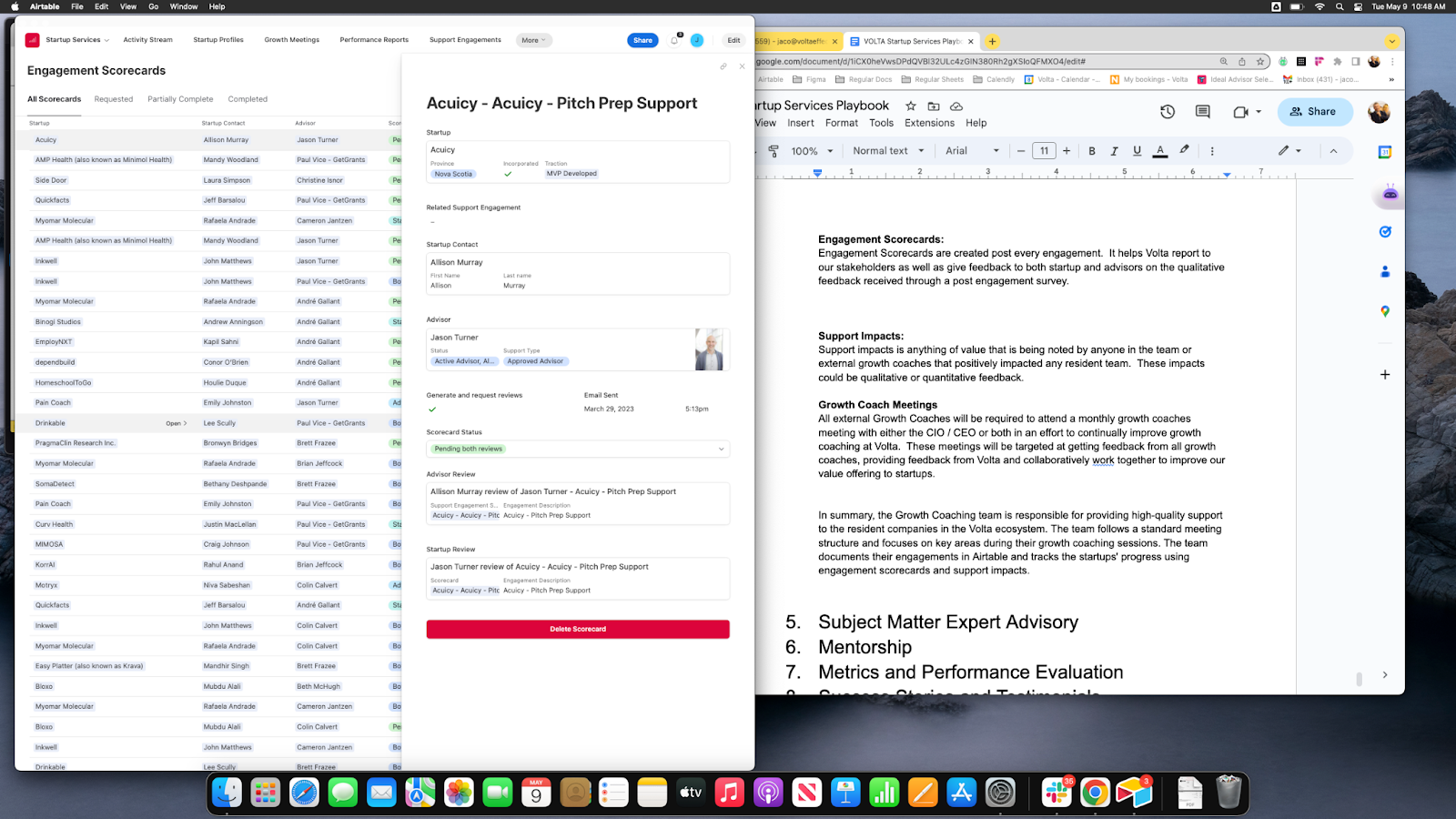Open a new Chrome tab
The image size is (1456, 819).
pos(992,41)
